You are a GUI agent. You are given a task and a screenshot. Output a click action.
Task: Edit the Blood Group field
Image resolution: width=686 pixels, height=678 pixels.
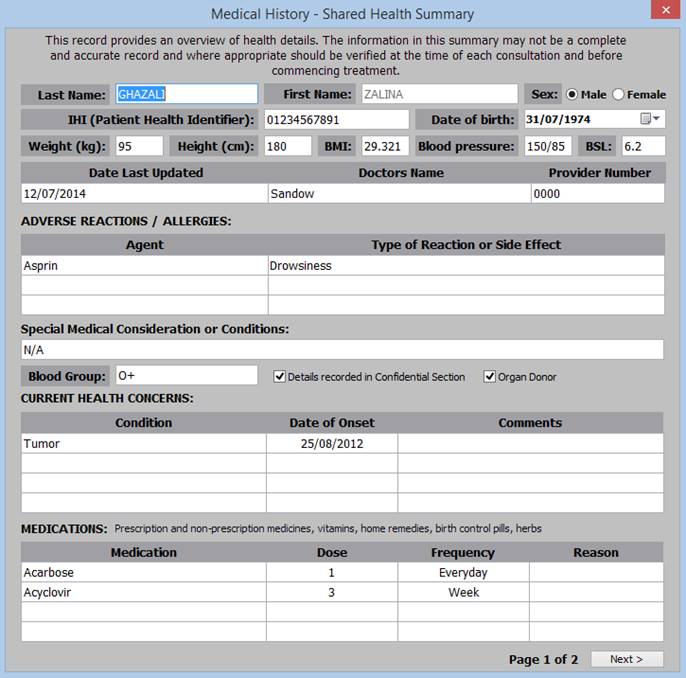point(186,376)
